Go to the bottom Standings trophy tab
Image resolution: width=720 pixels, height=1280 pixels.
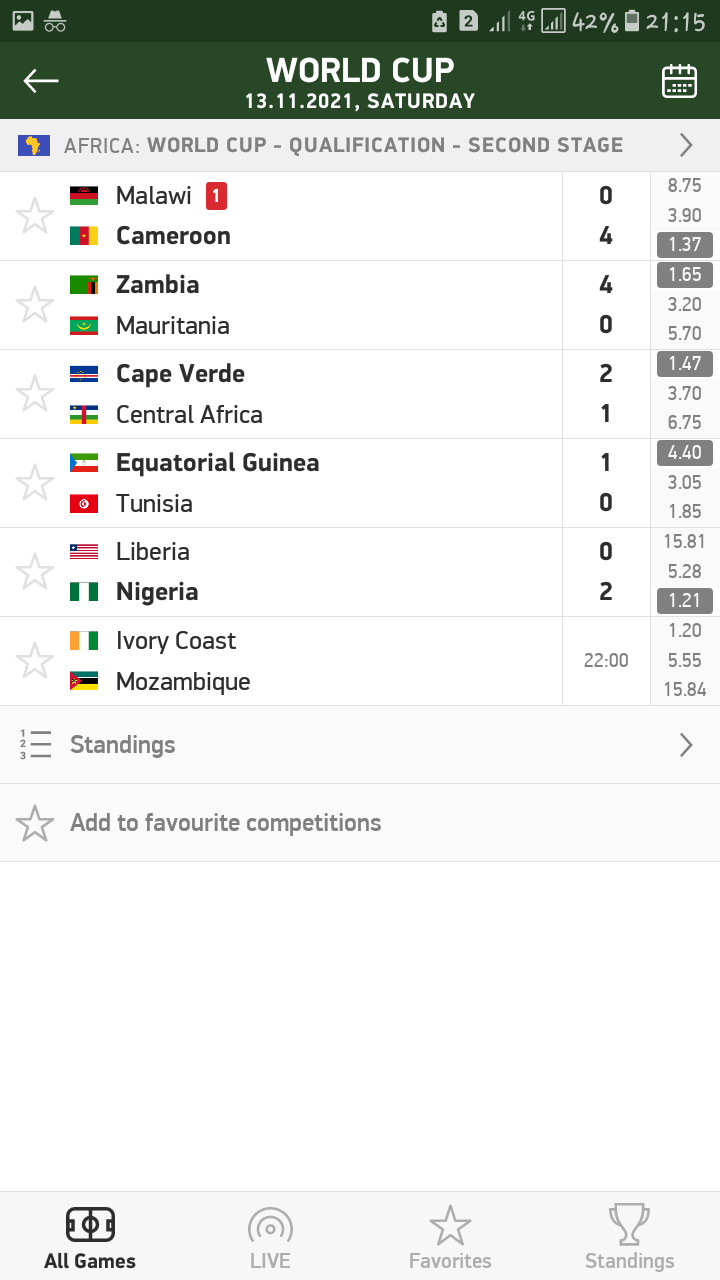coord(629,1238)
